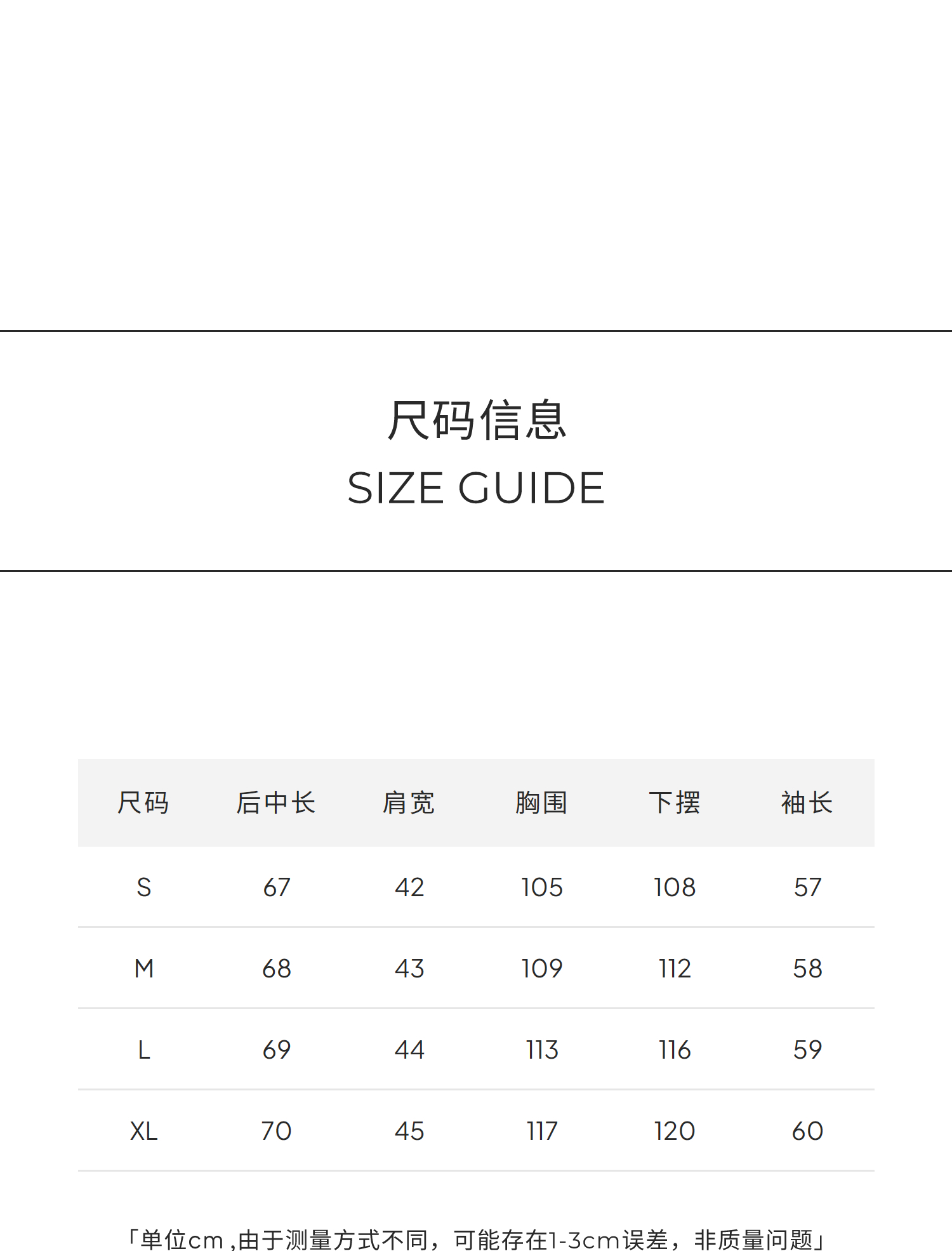Select the 112 hem value for M

pyautogui.click(x=674, y=969)
